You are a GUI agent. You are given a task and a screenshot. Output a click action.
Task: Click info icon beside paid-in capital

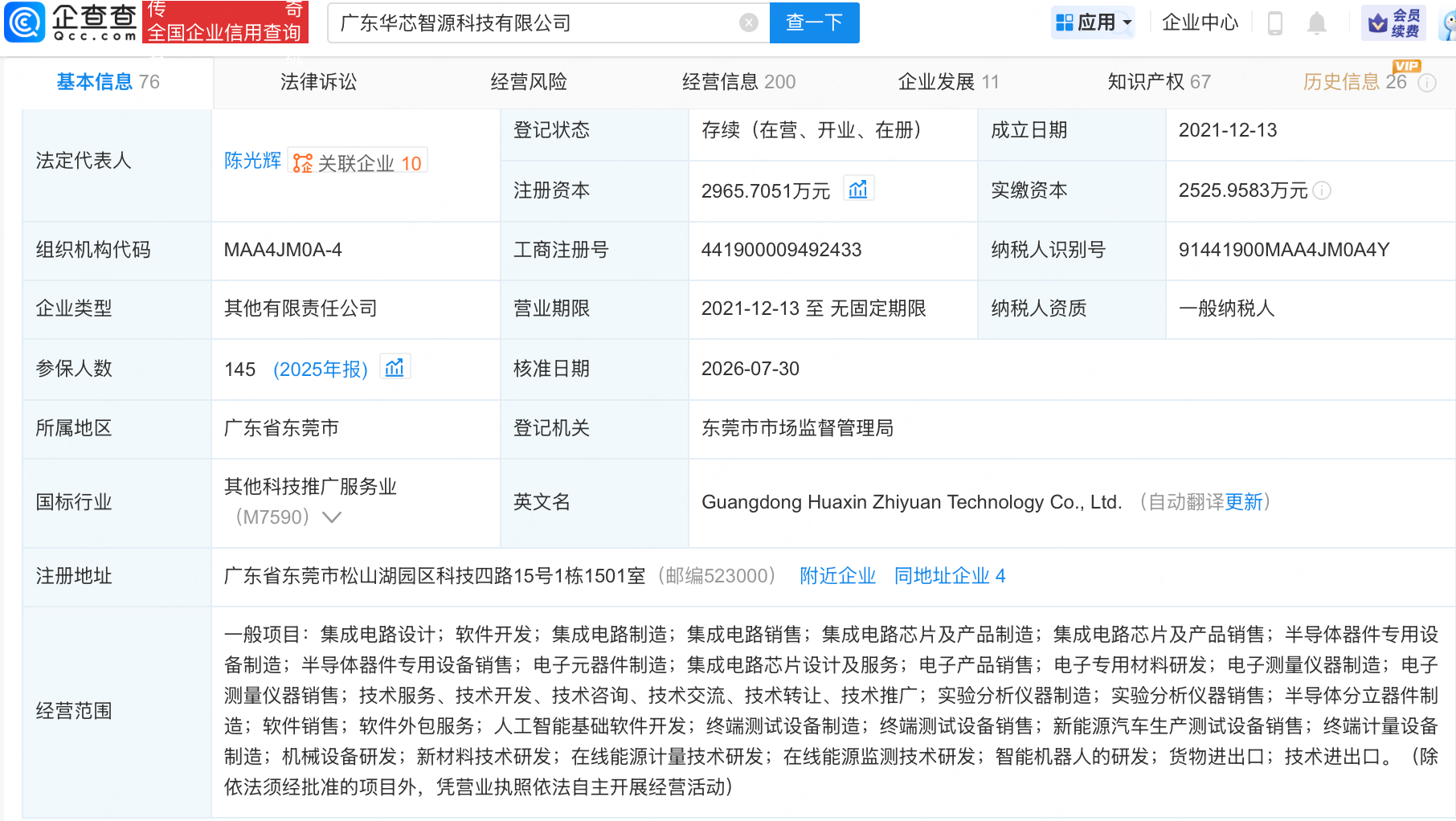tap(1322, 190)
